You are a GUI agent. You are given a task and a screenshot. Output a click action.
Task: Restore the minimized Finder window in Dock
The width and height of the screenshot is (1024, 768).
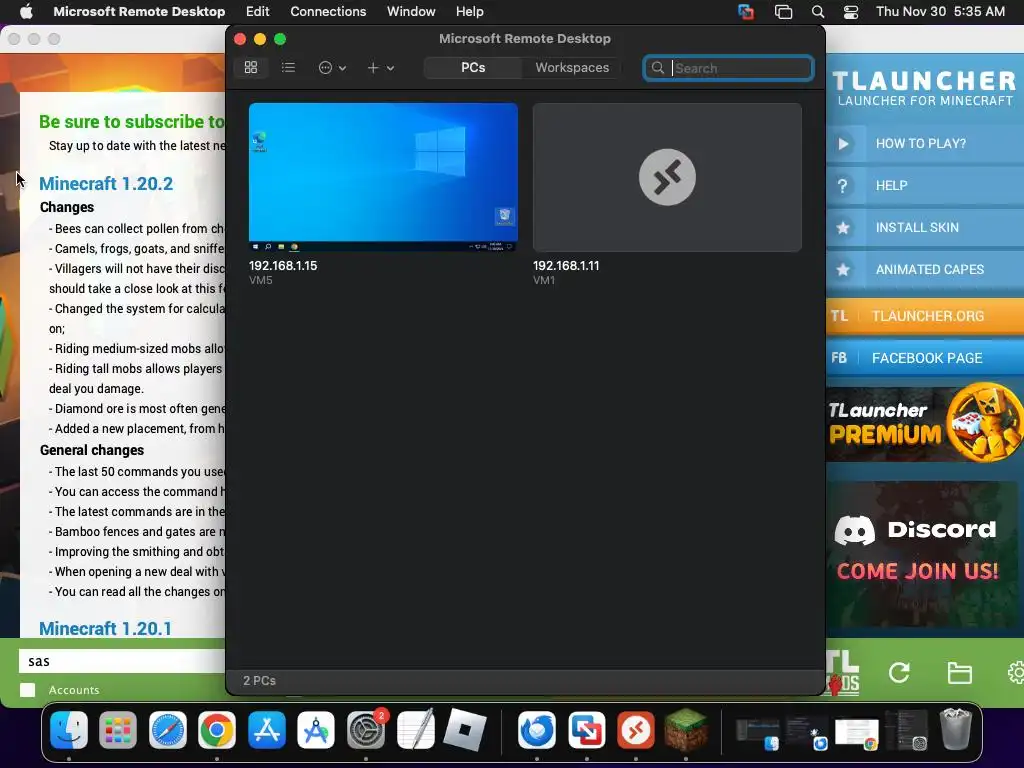click(x=756, y=733)
